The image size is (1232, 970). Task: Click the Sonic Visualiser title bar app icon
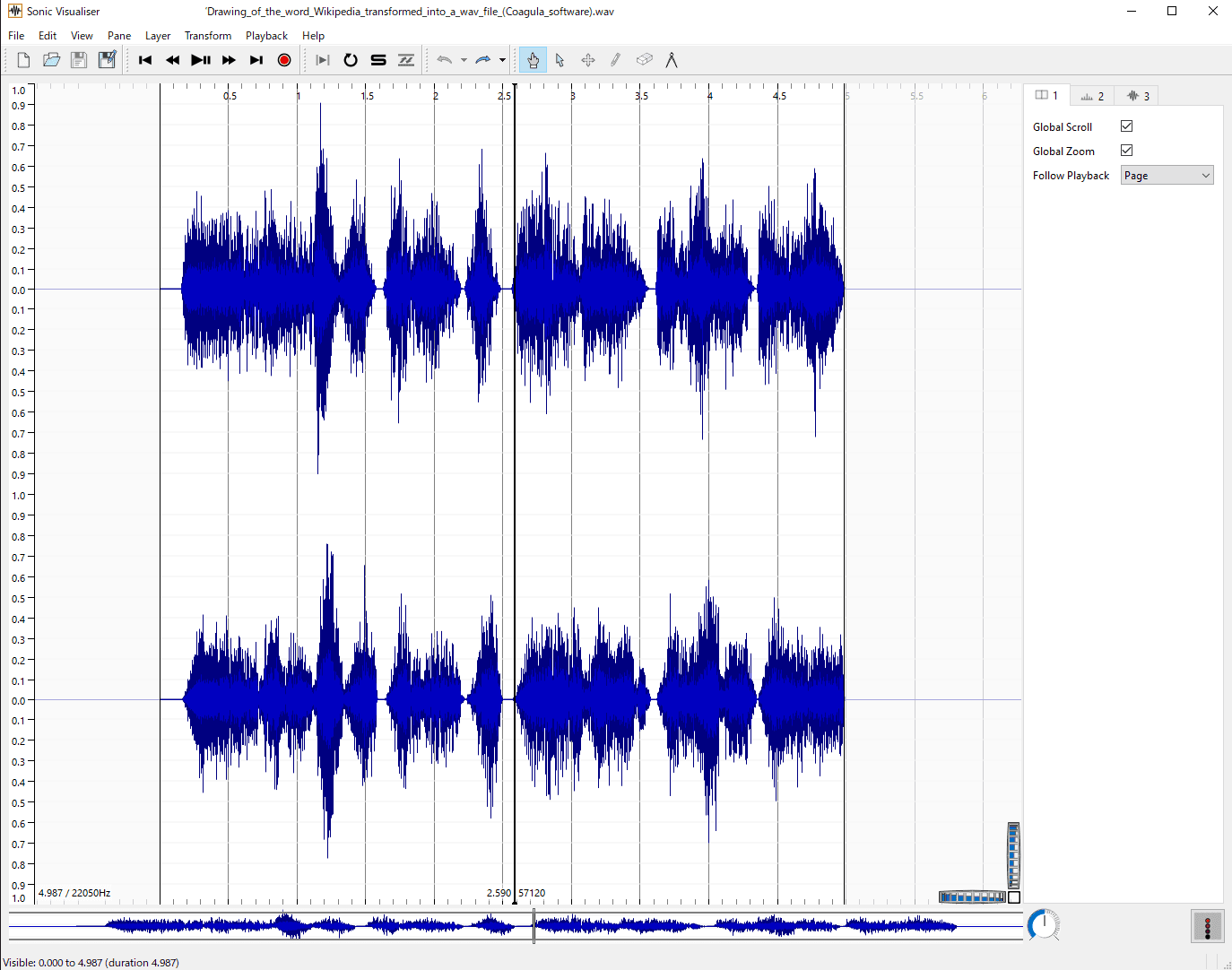tap(14, 12)
